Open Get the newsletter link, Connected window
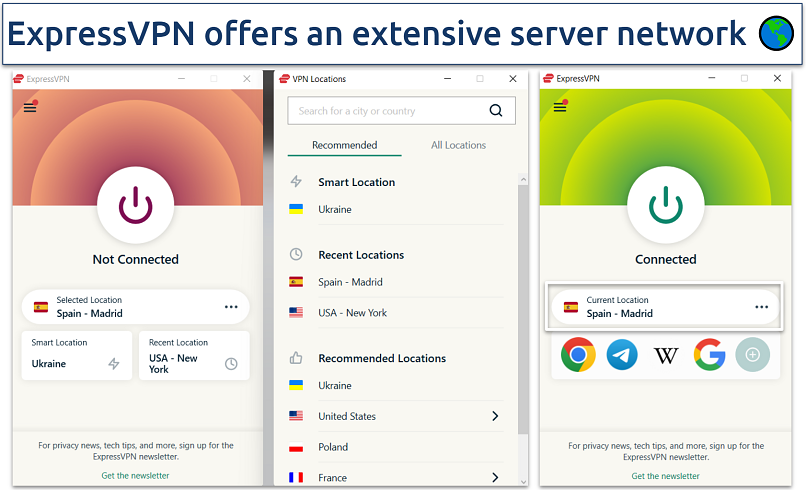 (665, 476)
